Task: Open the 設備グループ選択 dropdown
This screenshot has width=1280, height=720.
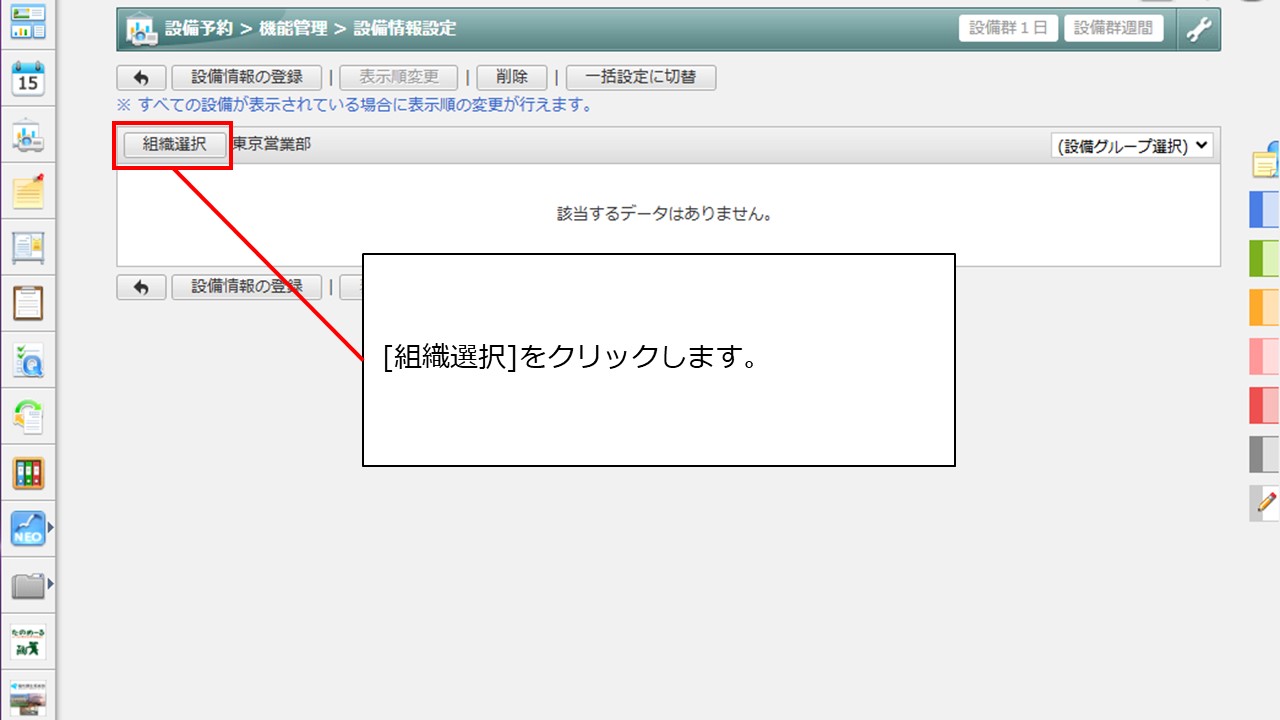Action: pos(1131,144)
